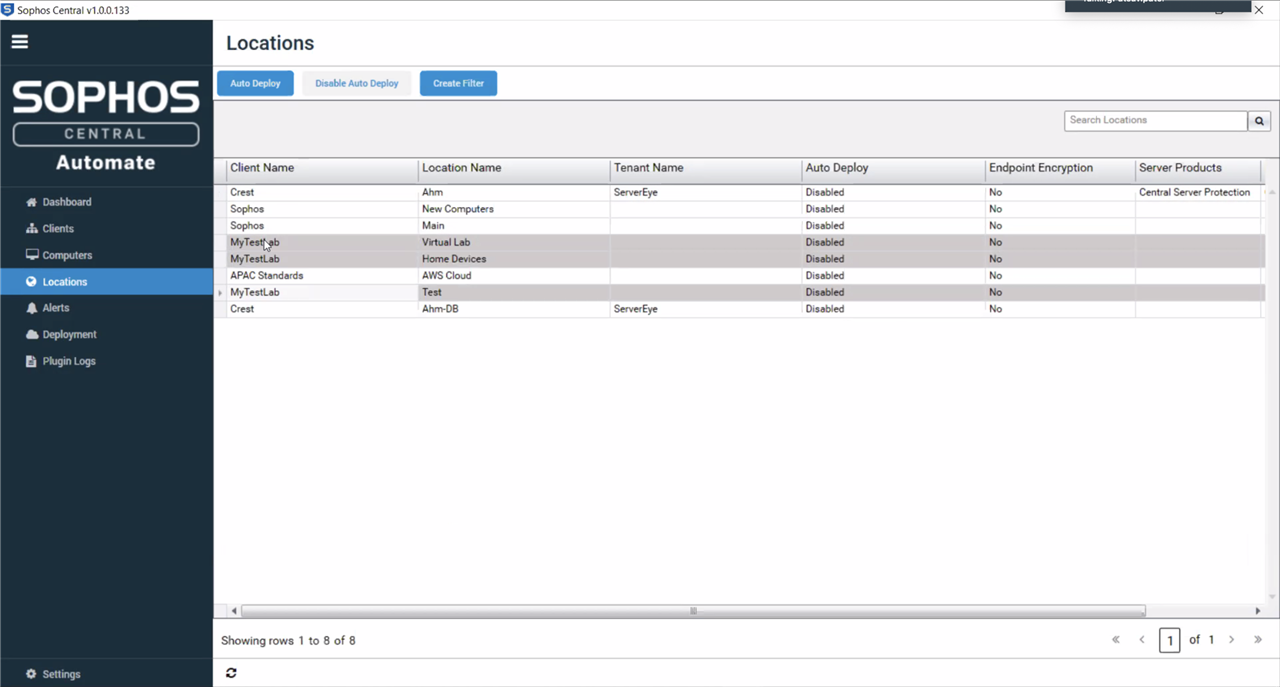Image resolution: width=1280 pixels, height=687 pixels.
Task: Click the horizontal scrollbar thumb of the table
Action: pos(693,610)
